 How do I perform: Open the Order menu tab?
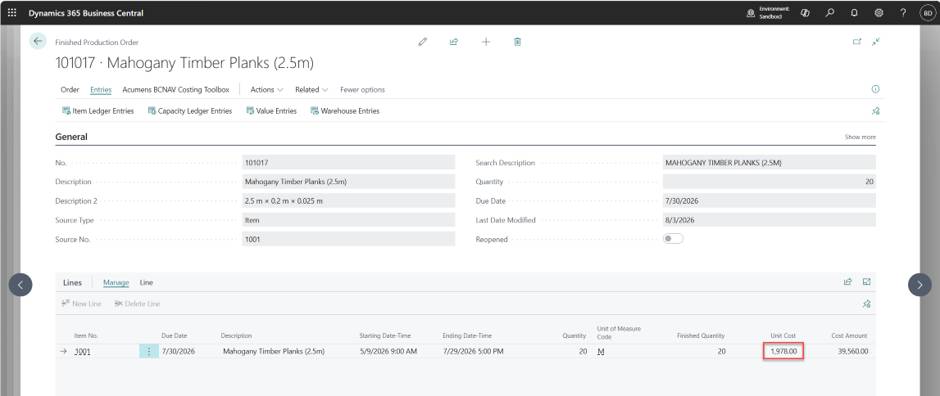[x=70, y=90]
